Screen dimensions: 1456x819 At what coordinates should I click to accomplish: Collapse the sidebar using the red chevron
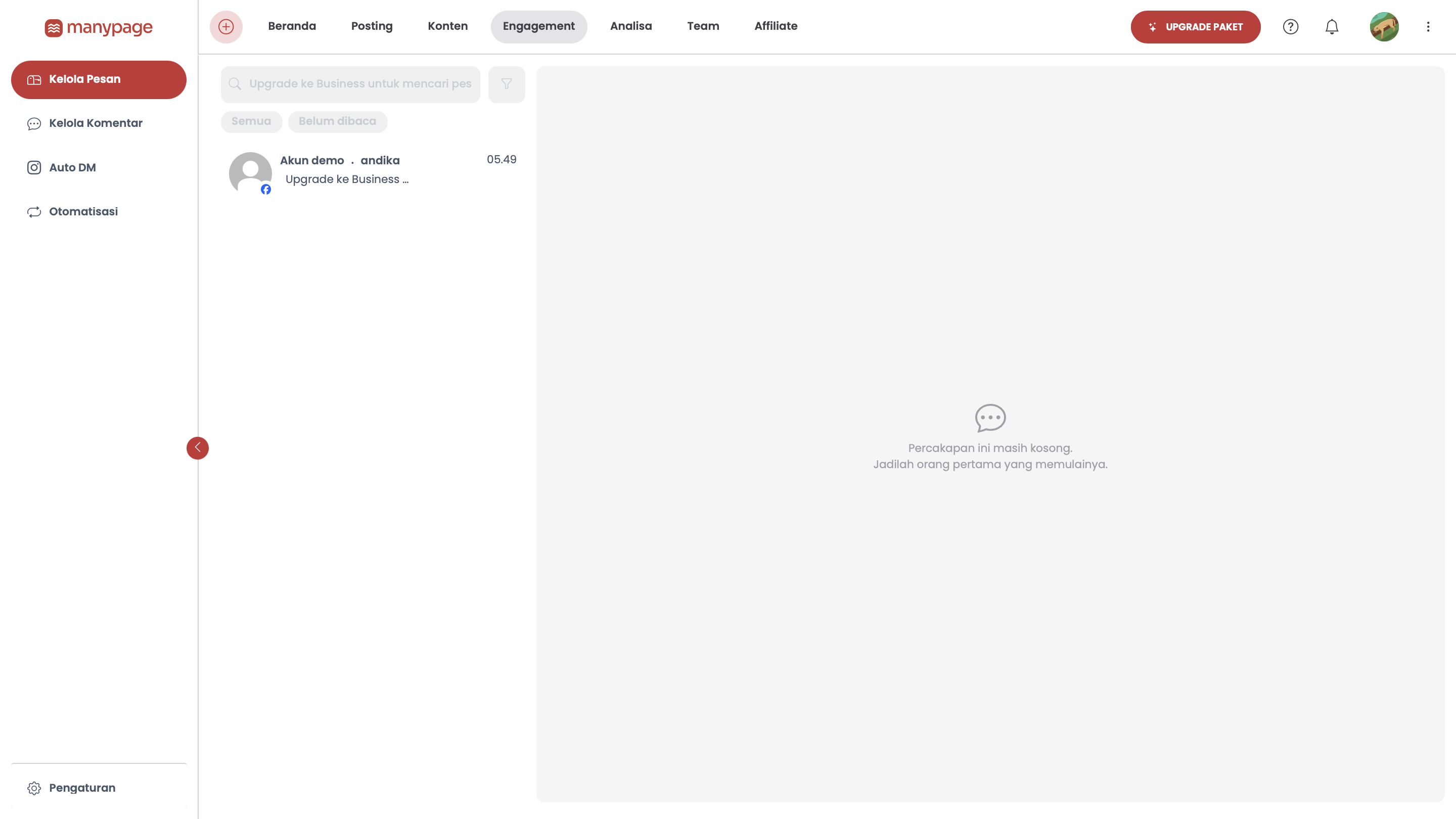click(x=197, y=448)
